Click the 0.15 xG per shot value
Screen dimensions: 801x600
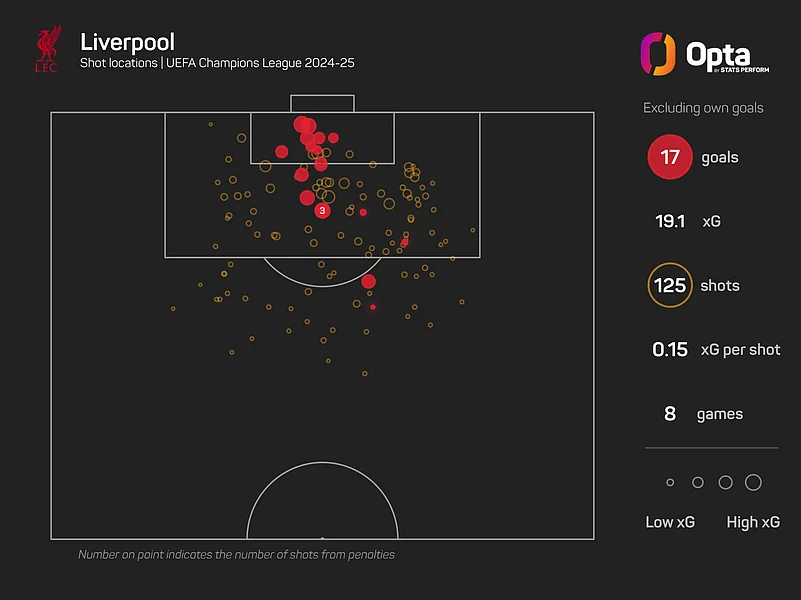[669, 349]
